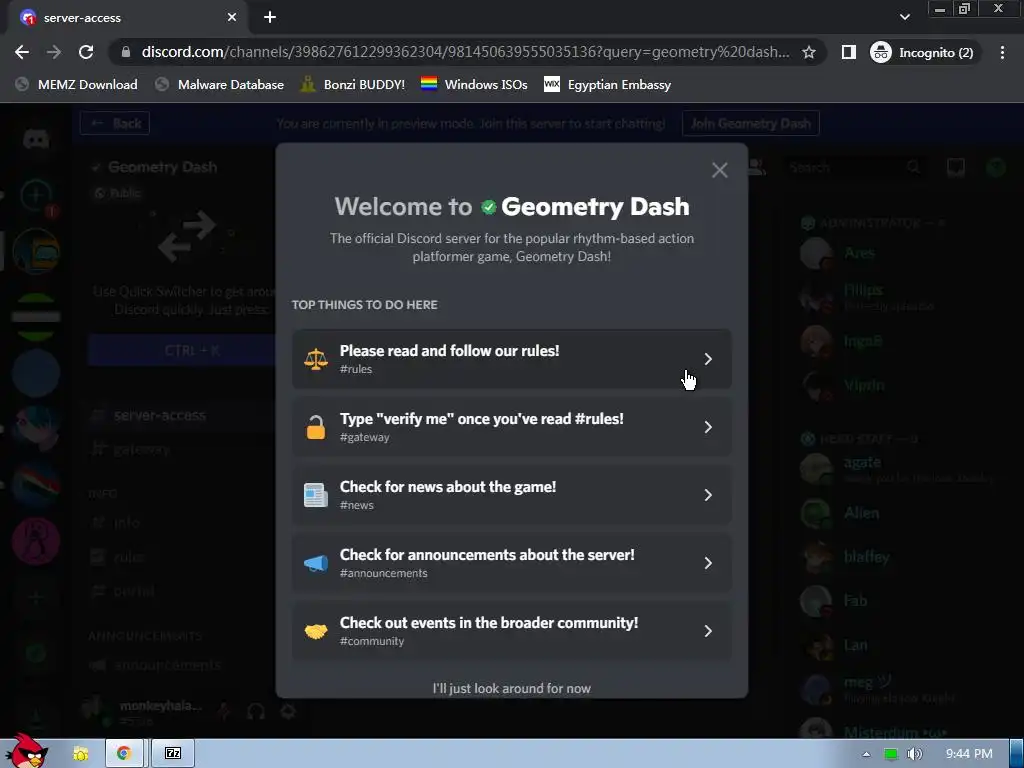The width and height of the screenshot is (1024, 768).
Task: Open the 'Please read and follow our rules!' item
Action: [x=511, y=359]
